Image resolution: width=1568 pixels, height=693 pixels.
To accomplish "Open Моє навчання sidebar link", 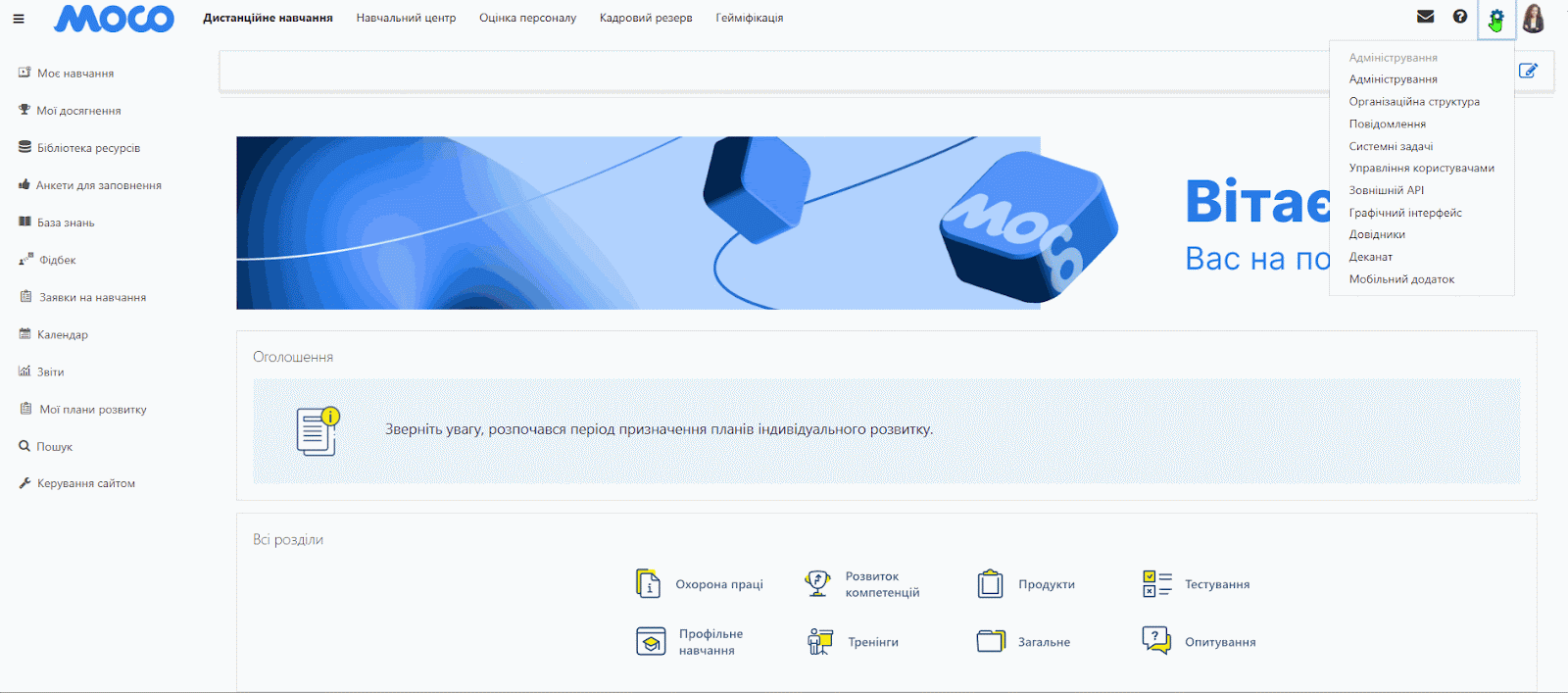I will tap(75, 74).
